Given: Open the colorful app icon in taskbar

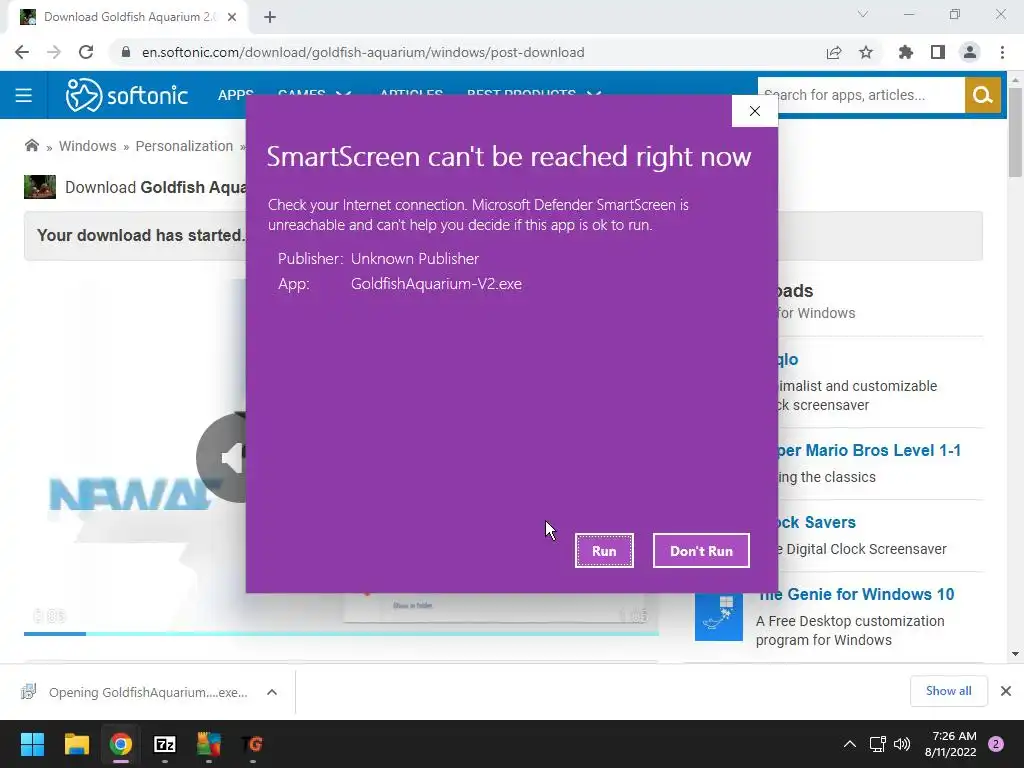Looking at the screenshot, I should tap(209, 744).
